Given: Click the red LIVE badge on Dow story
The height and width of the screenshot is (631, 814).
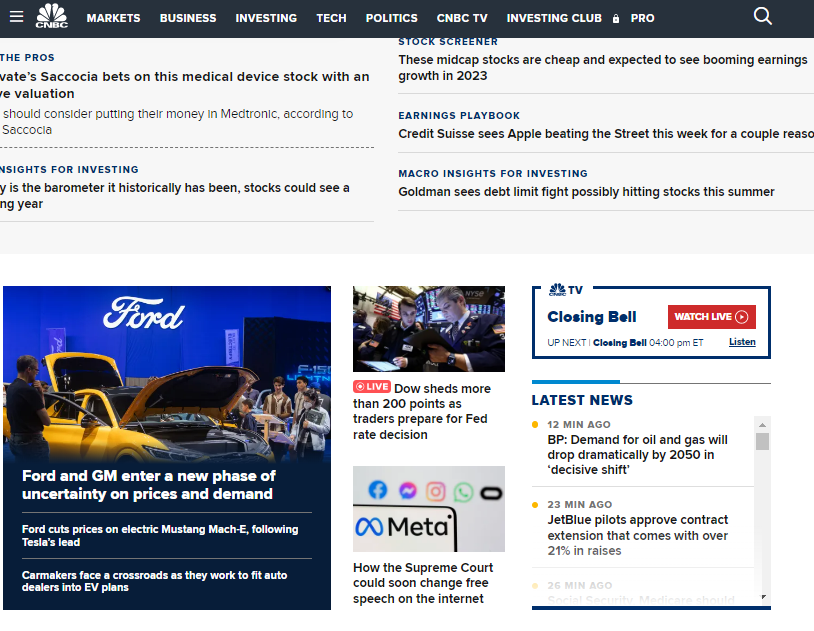Looking at the screenshot, I should [372, 386].
